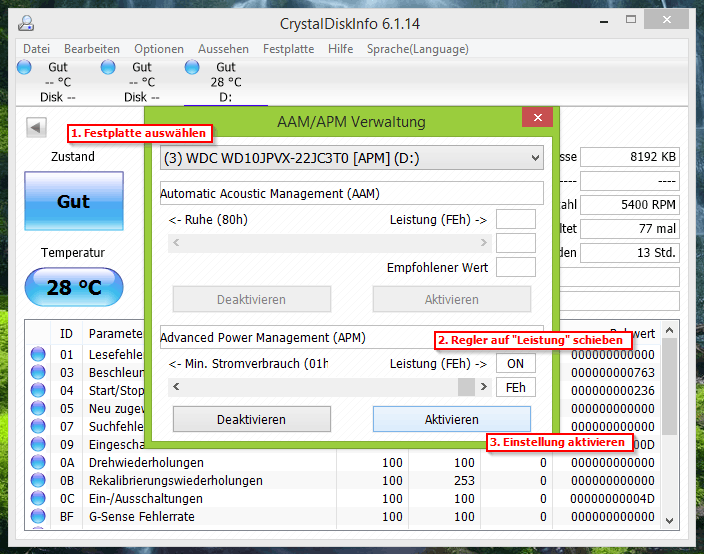Select the G-Sense Fehlerrate row

coord(343,517)
